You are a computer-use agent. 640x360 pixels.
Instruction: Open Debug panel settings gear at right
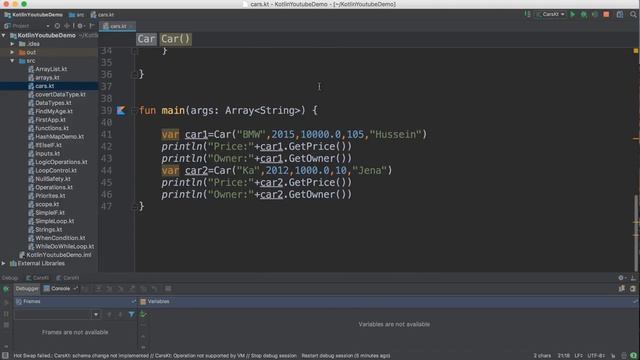621,278
